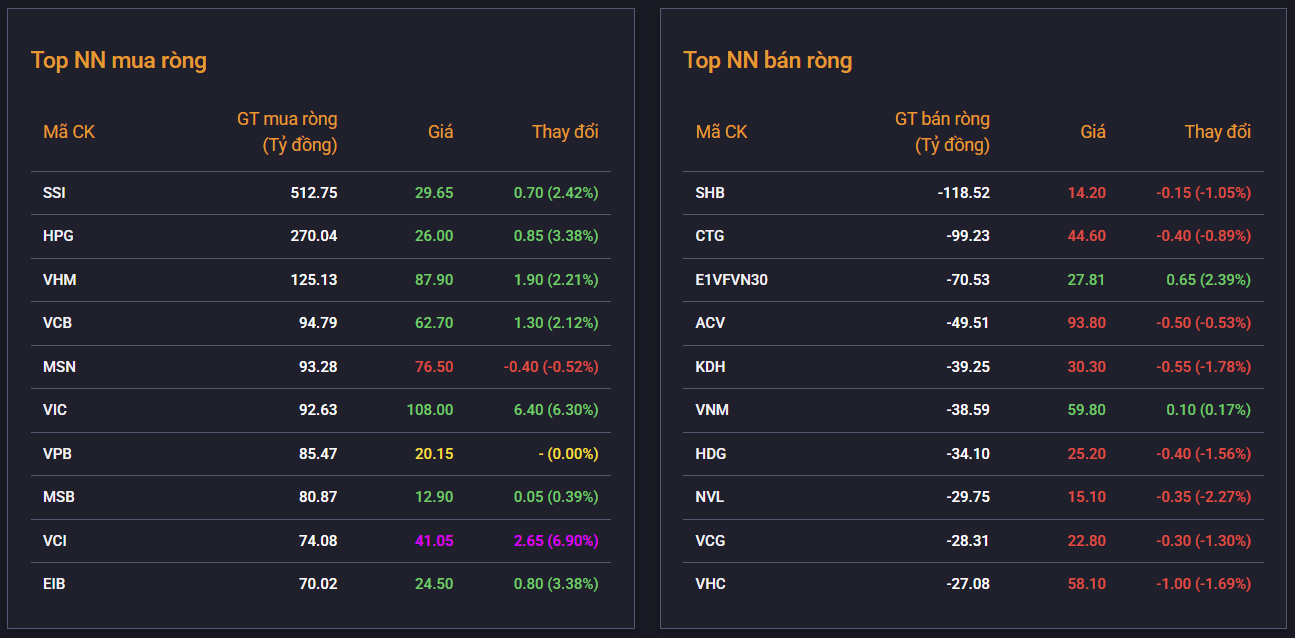The width and height of the screenshot is (1295, 638).
Task: Click the "Top NN bán ròng" title
Action: (x=768, y=60)
